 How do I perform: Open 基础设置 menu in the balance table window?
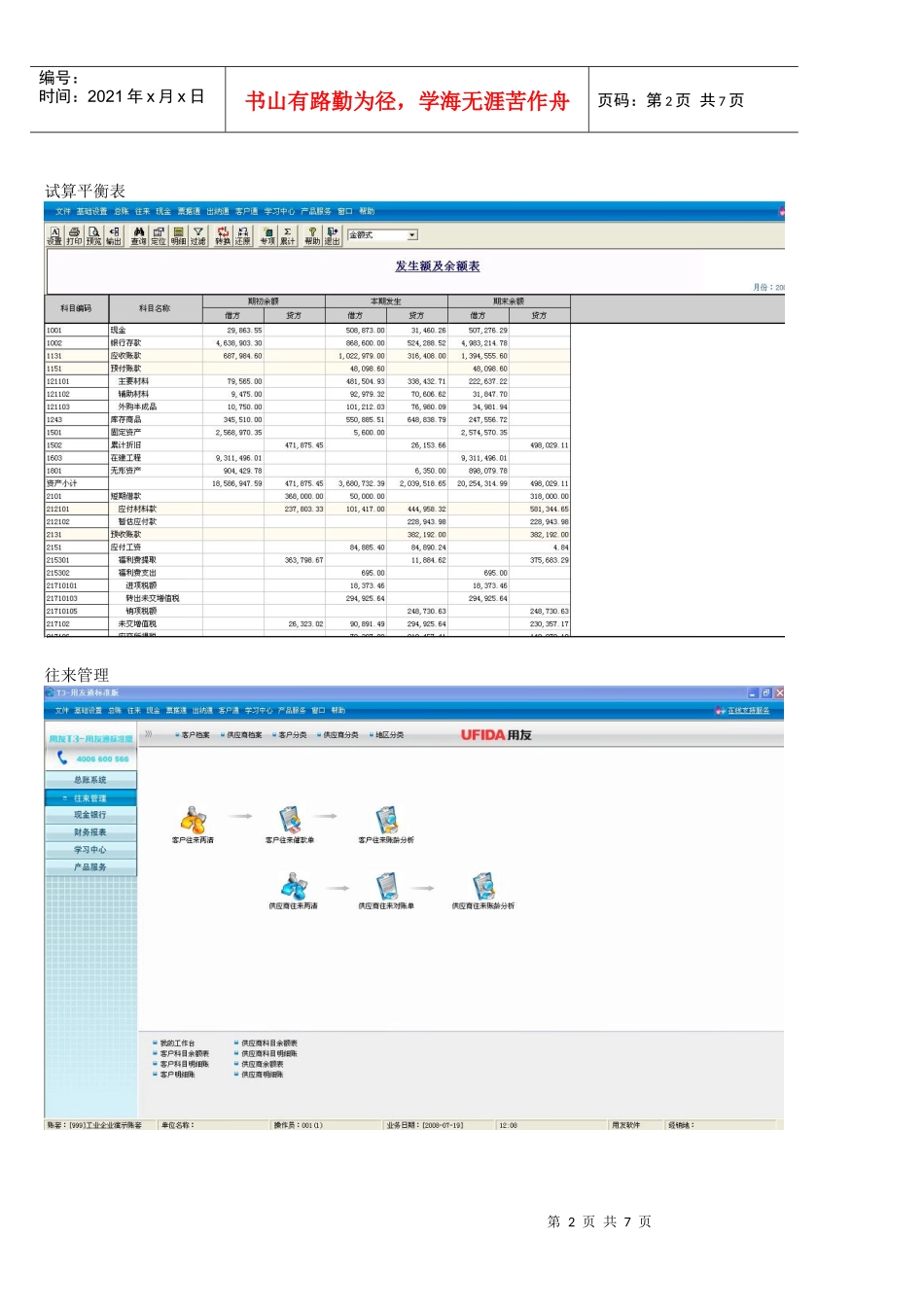point(91,211)
